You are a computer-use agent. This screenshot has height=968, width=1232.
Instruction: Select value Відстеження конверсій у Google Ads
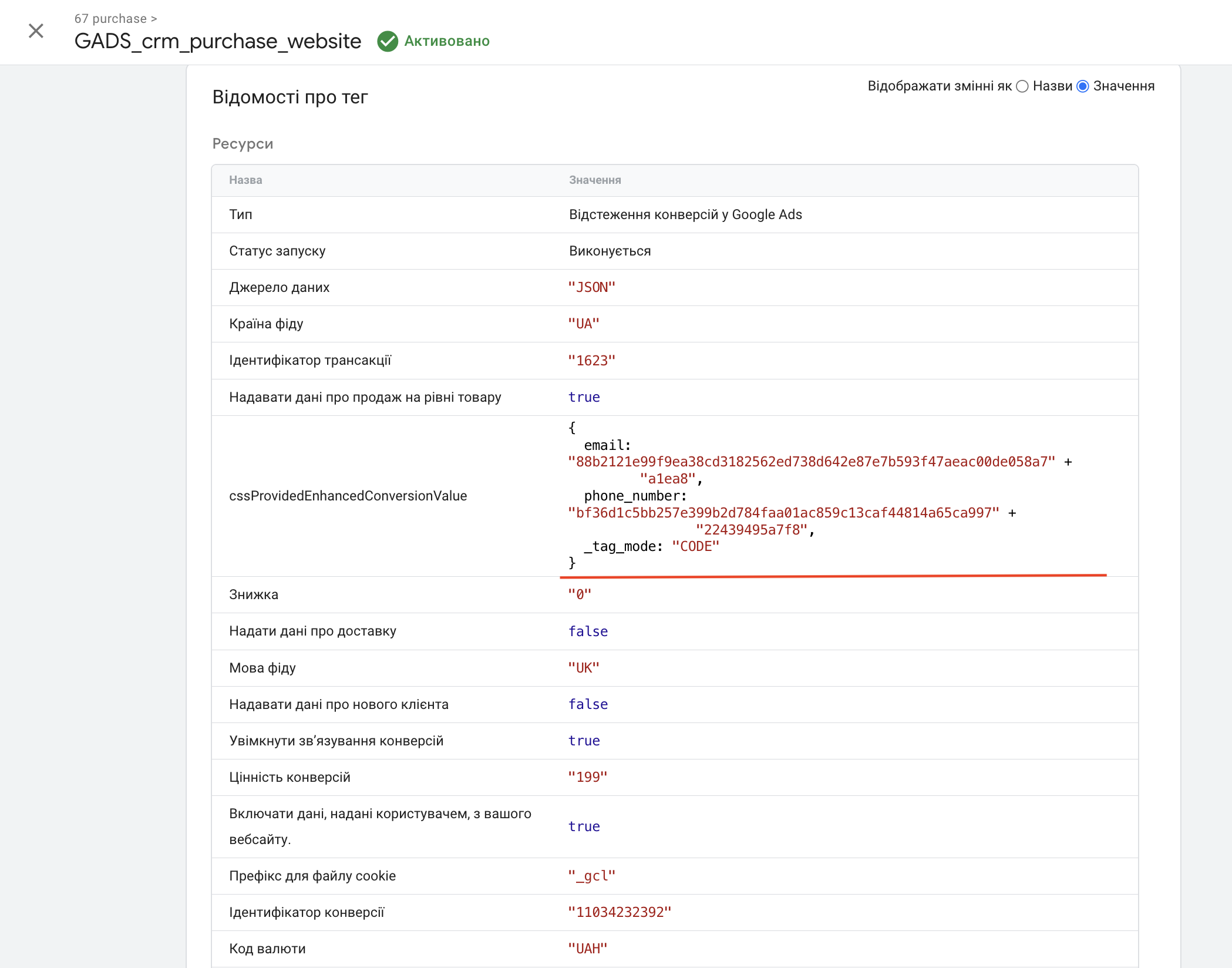click(x=685, y=214)
